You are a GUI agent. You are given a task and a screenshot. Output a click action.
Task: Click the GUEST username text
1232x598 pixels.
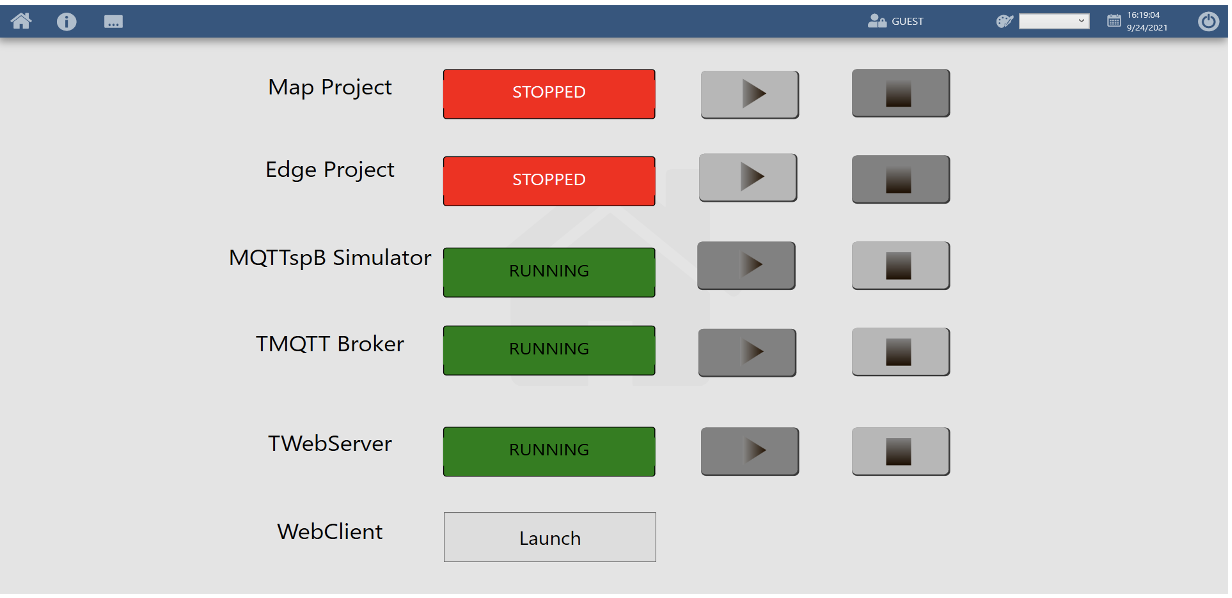(x=908, y=22)
